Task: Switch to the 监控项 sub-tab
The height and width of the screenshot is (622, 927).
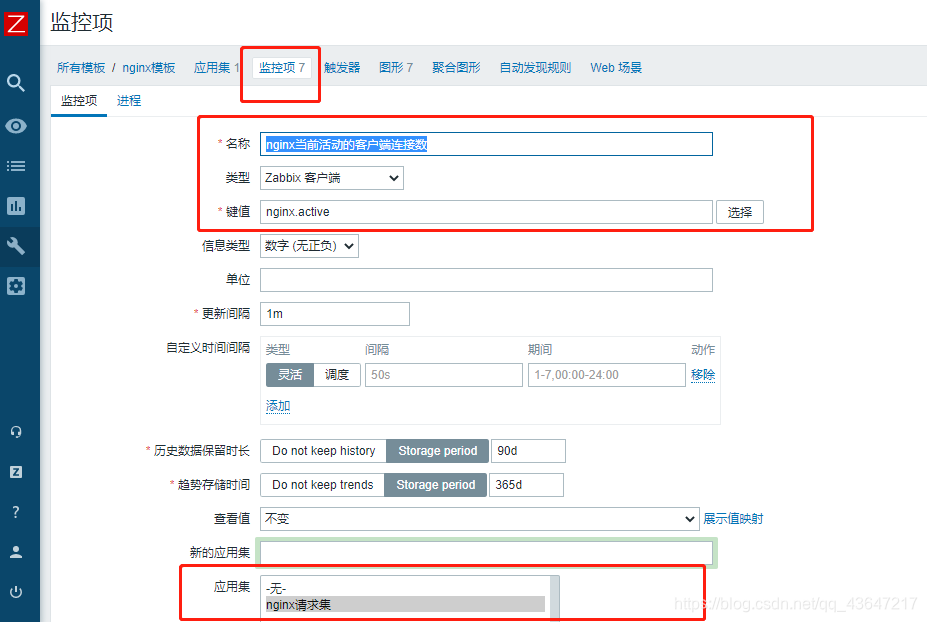Action: click(x=79, y=101)
